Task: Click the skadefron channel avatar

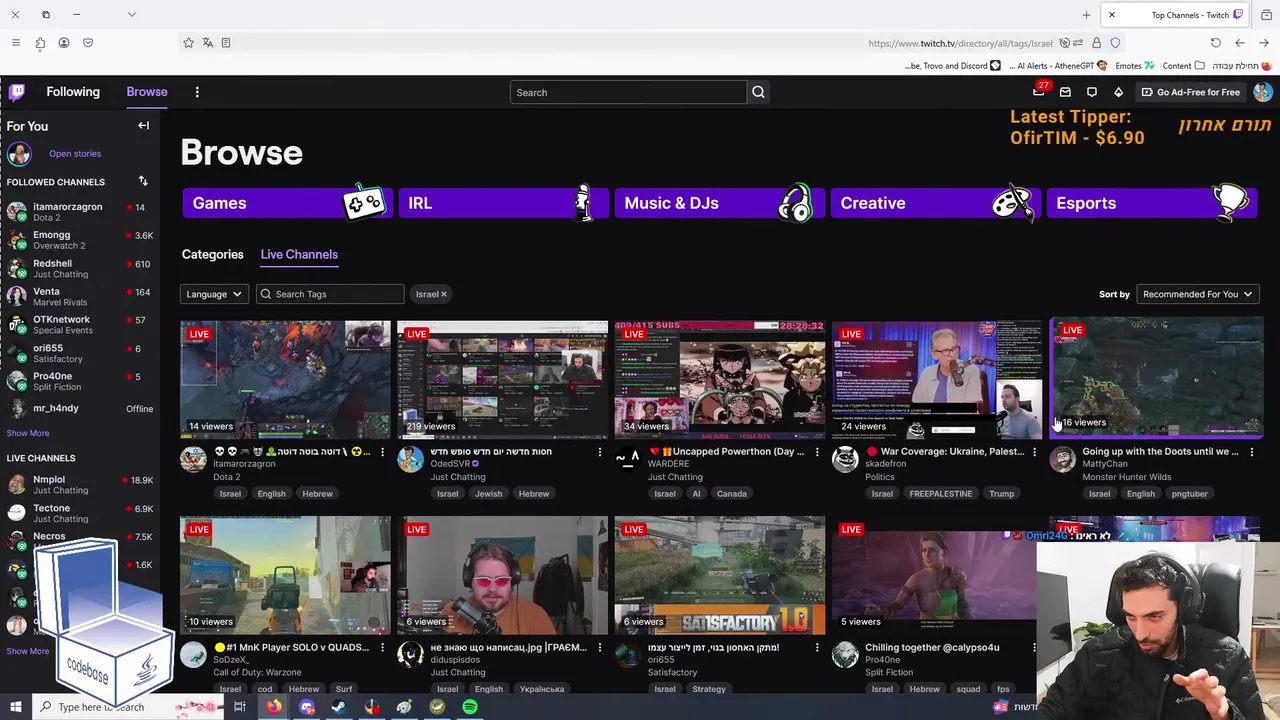Action: pos(845,460)
